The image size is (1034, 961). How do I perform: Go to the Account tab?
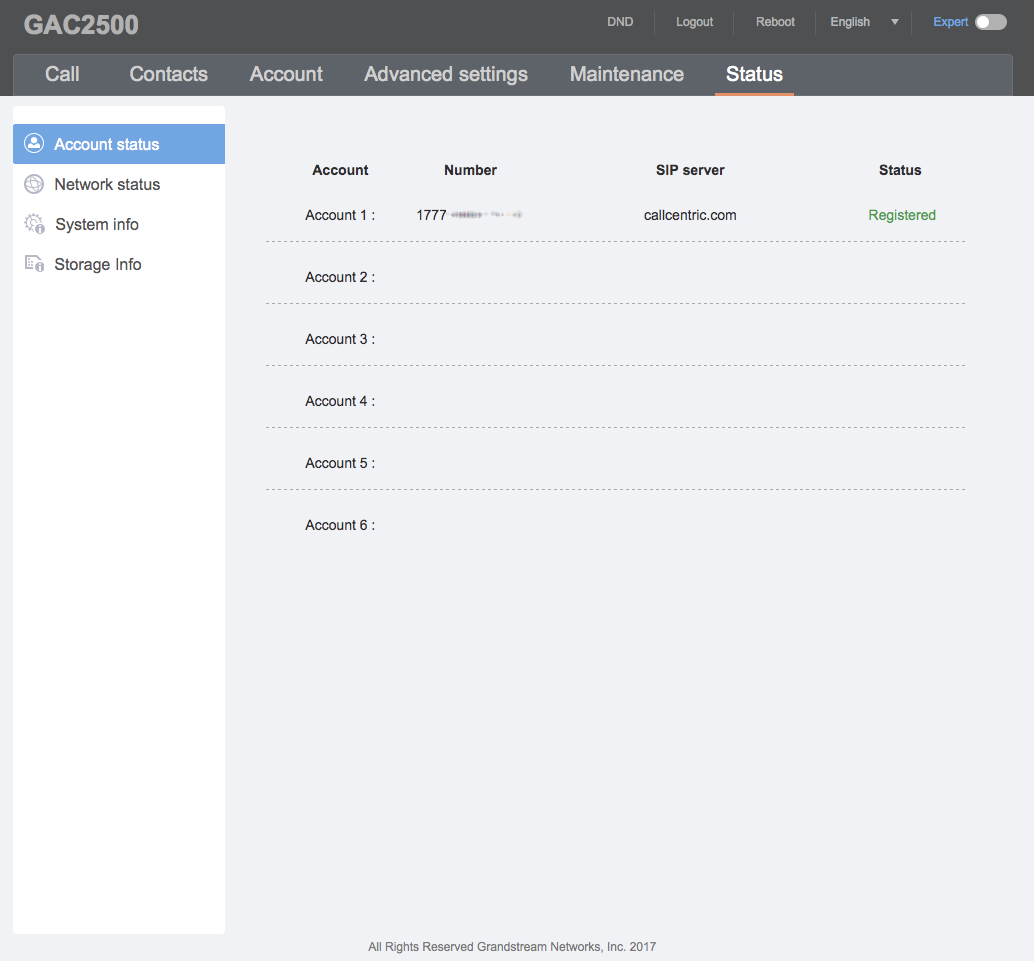[x=286, y=74]
